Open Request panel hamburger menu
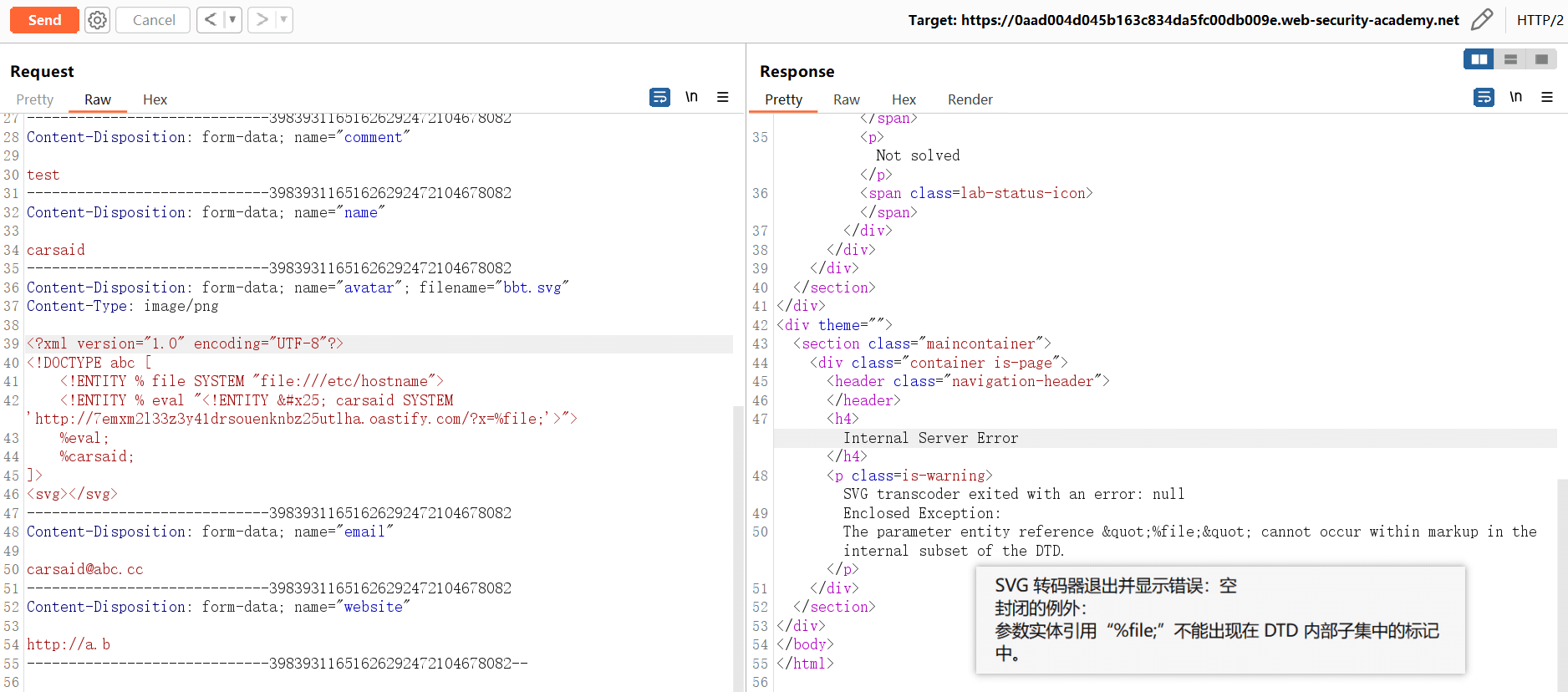 pos(723,97)
